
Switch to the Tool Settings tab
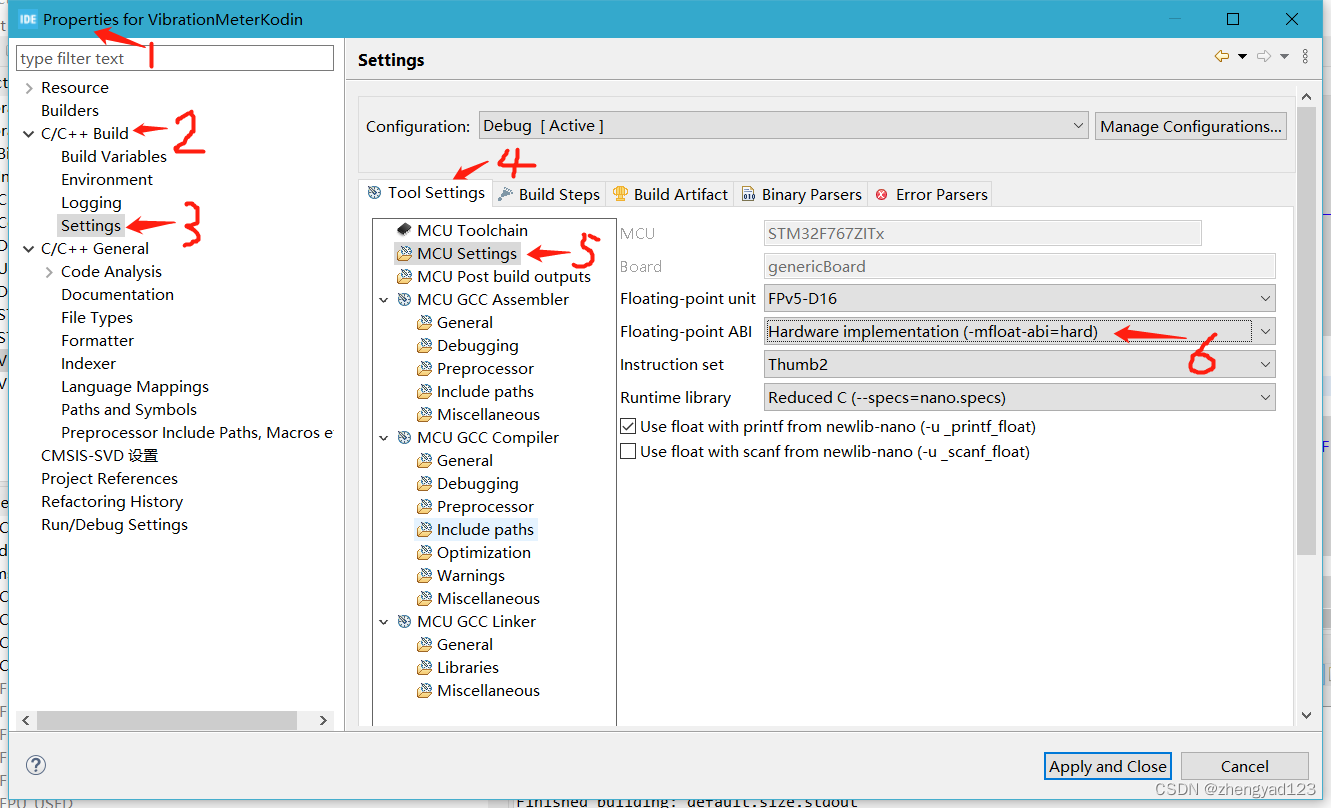(x=426, y=193)
